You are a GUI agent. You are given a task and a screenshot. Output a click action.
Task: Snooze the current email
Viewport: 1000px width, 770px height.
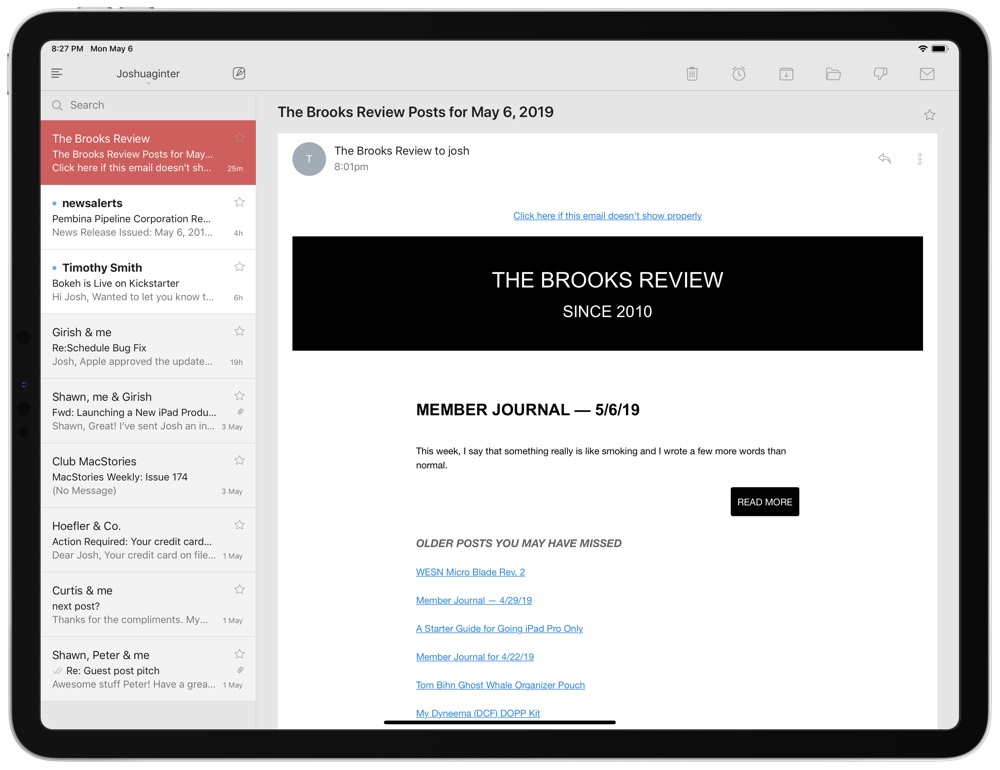click(738, 73)
